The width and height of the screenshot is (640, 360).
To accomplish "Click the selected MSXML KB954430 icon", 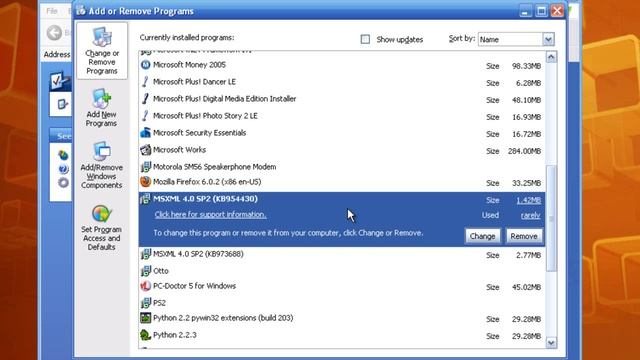I will pyautogui.click(x=145, y=199).
